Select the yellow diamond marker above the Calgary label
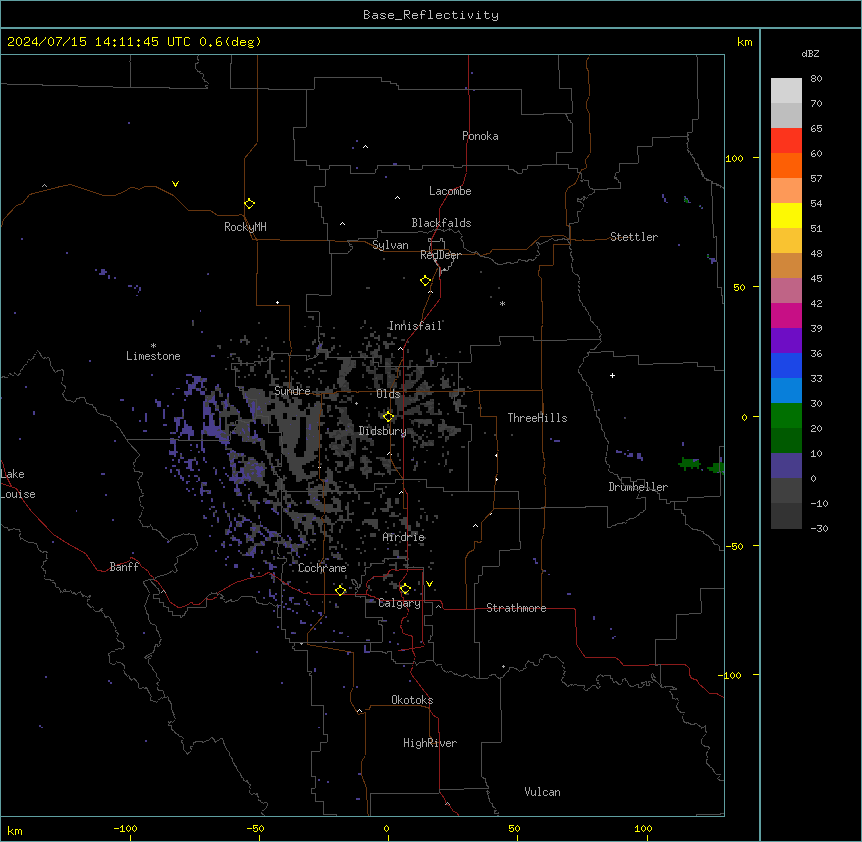 pyautogui.click(x=405, y=589)
